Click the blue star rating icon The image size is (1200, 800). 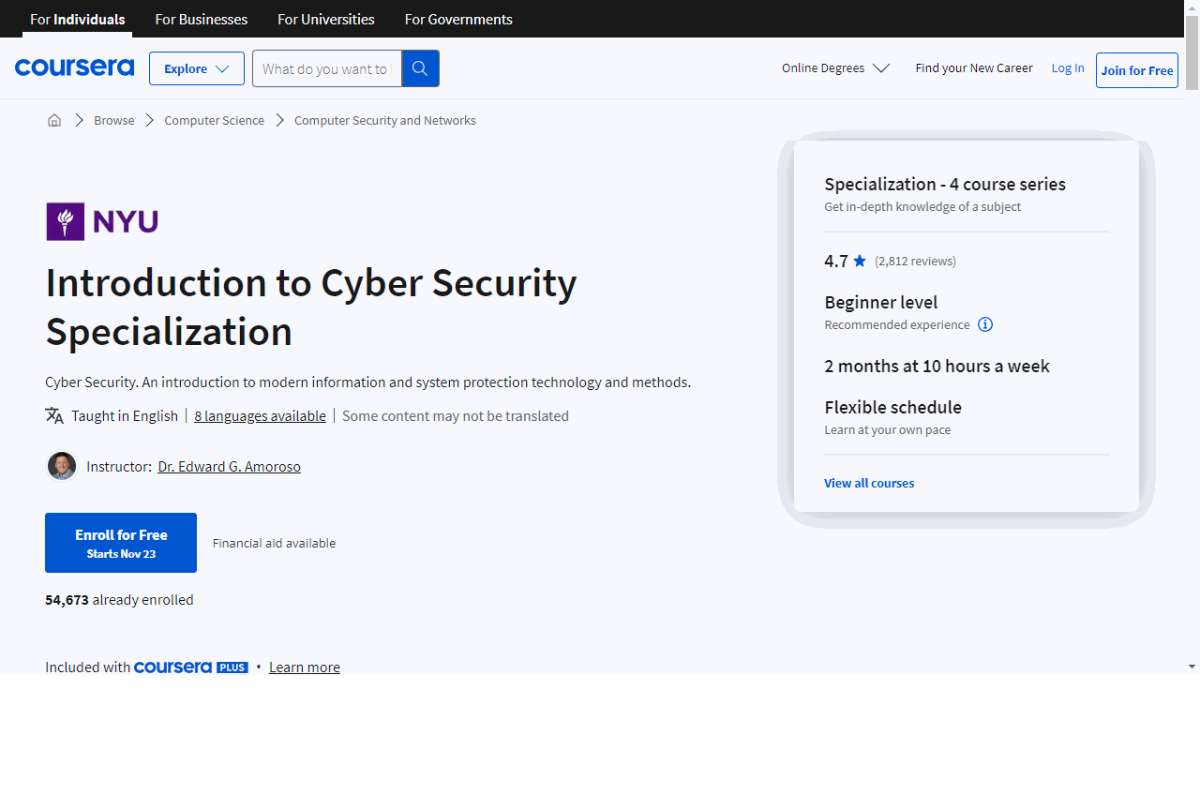(x=860, y=260)
